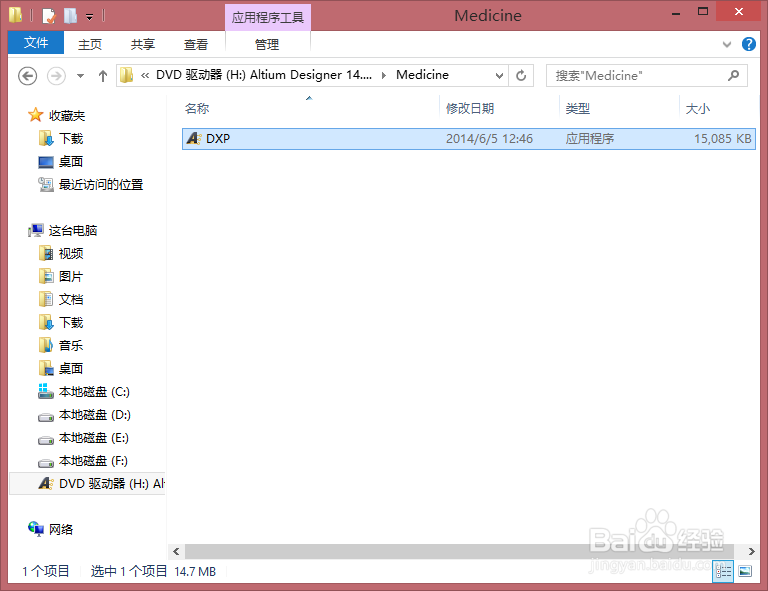The width and height of the screenshot is (768, 591).
Task: Show hidden breadcrumb path chevrons
Action: pyautogui.click(x=145, y=75)
